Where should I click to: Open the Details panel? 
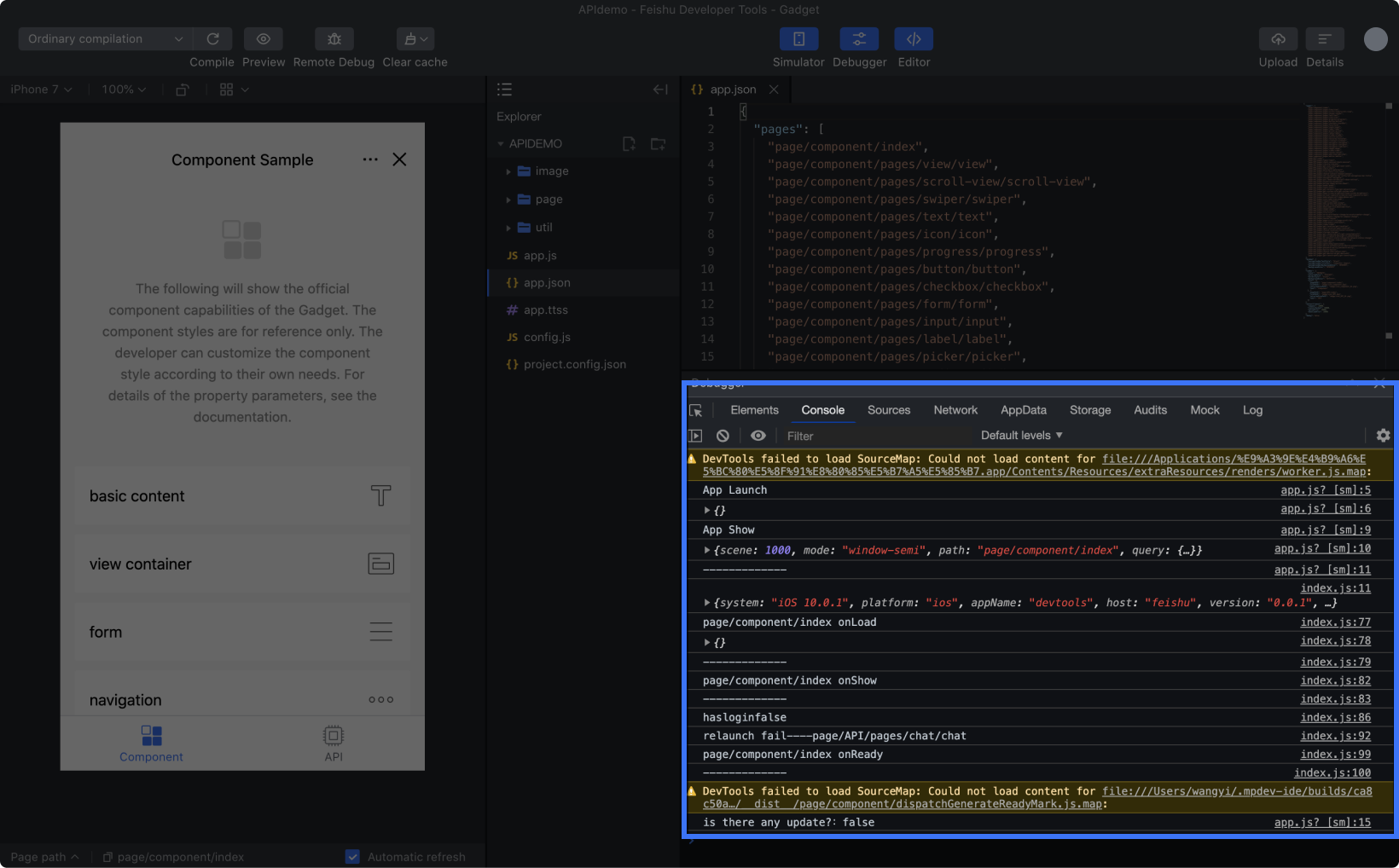point(1324,38)
